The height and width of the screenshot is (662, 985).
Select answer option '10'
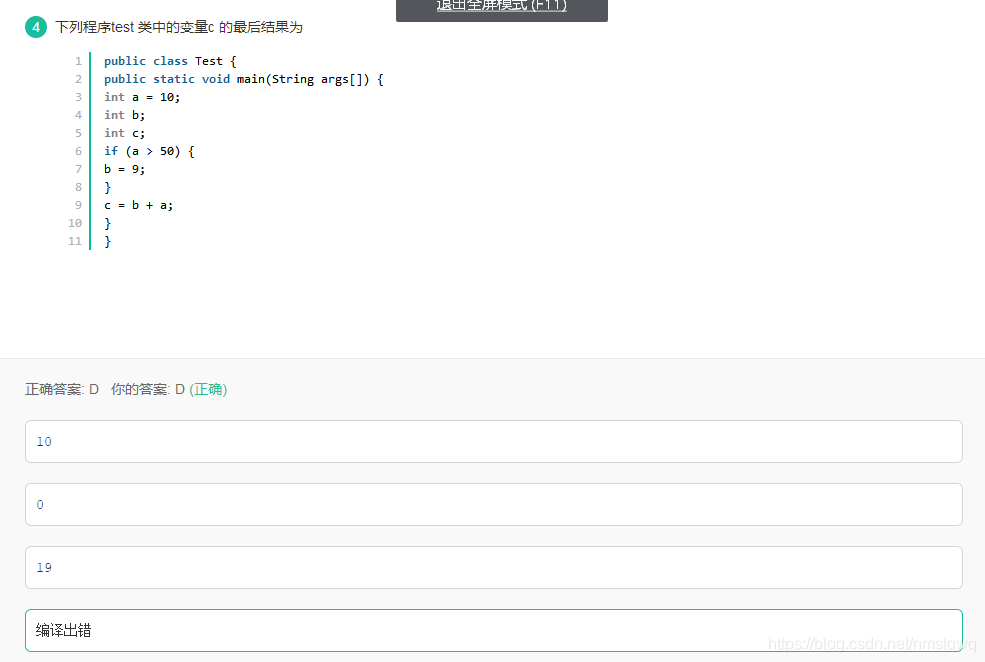(494, 442)
